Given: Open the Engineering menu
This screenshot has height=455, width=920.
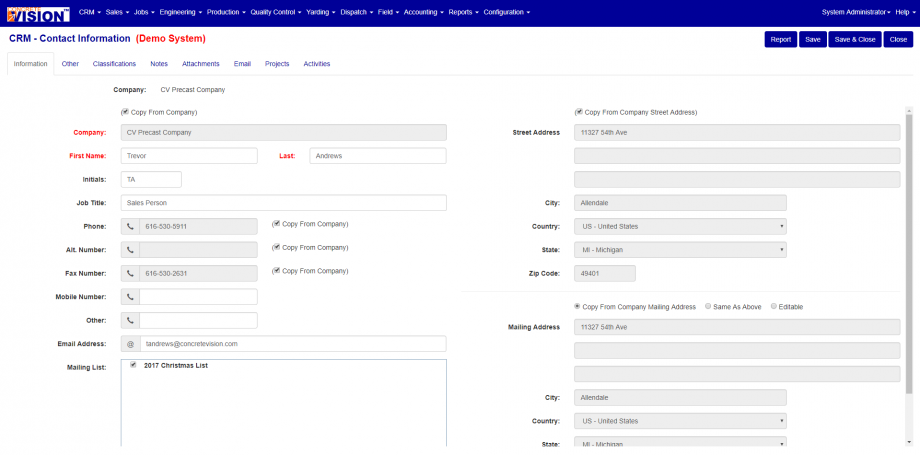Looking at the screenshot, I should (x=181, y=12).
